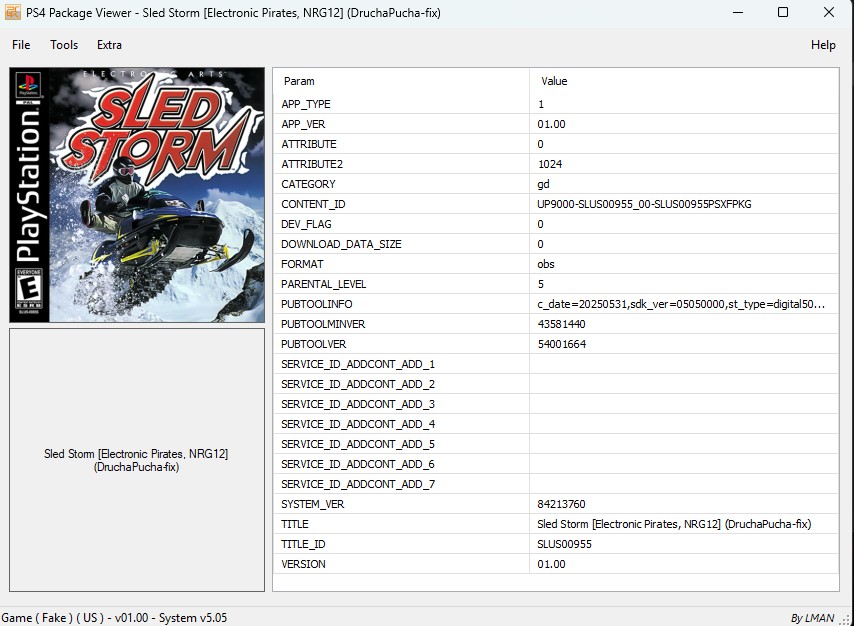Select the DEV_FLAG parameter cell
Image resolution: width=854 pixels, height=626 pixels.
(401, 224)
